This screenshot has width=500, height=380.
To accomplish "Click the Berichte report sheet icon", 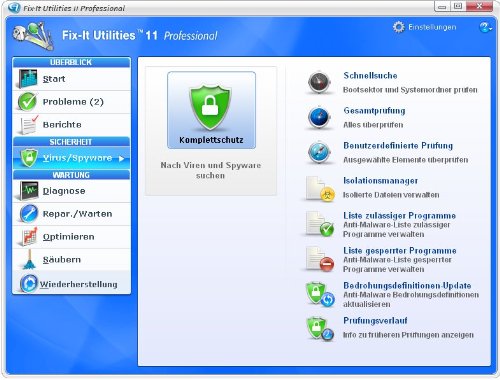I will pos(29,125).
